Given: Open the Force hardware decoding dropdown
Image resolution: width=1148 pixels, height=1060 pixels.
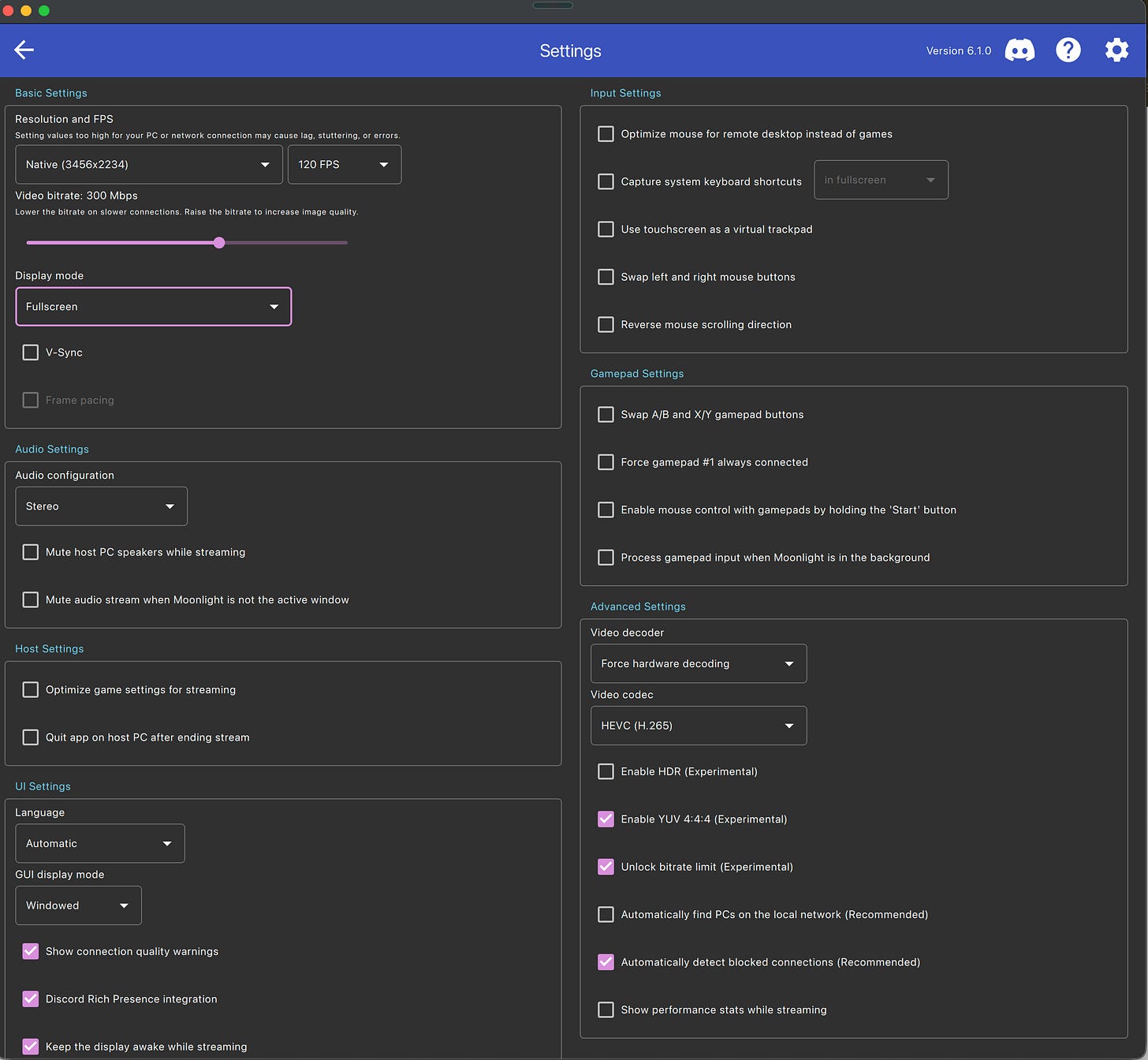Looking at the screenshot, I should pyautogui.click(x=699, y=663).
